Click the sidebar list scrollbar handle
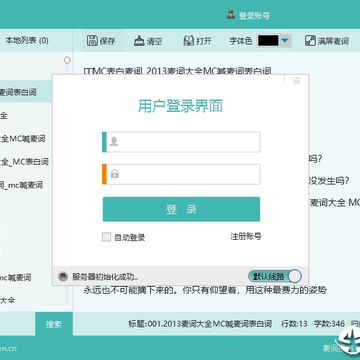The image size is (360, 360). 67,60
